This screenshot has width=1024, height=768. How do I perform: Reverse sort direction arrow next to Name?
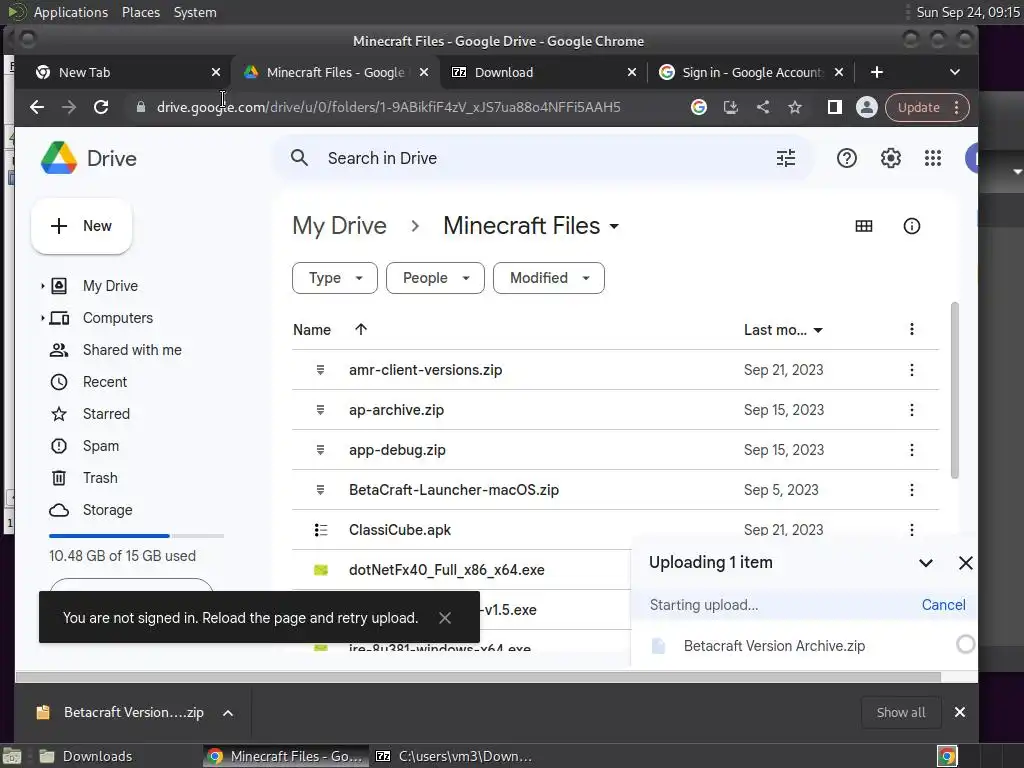click(360, 330)
